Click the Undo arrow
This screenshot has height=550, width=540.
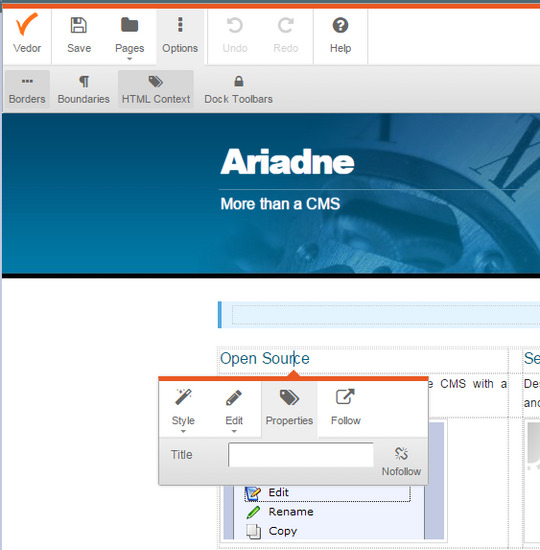point(235,35)
